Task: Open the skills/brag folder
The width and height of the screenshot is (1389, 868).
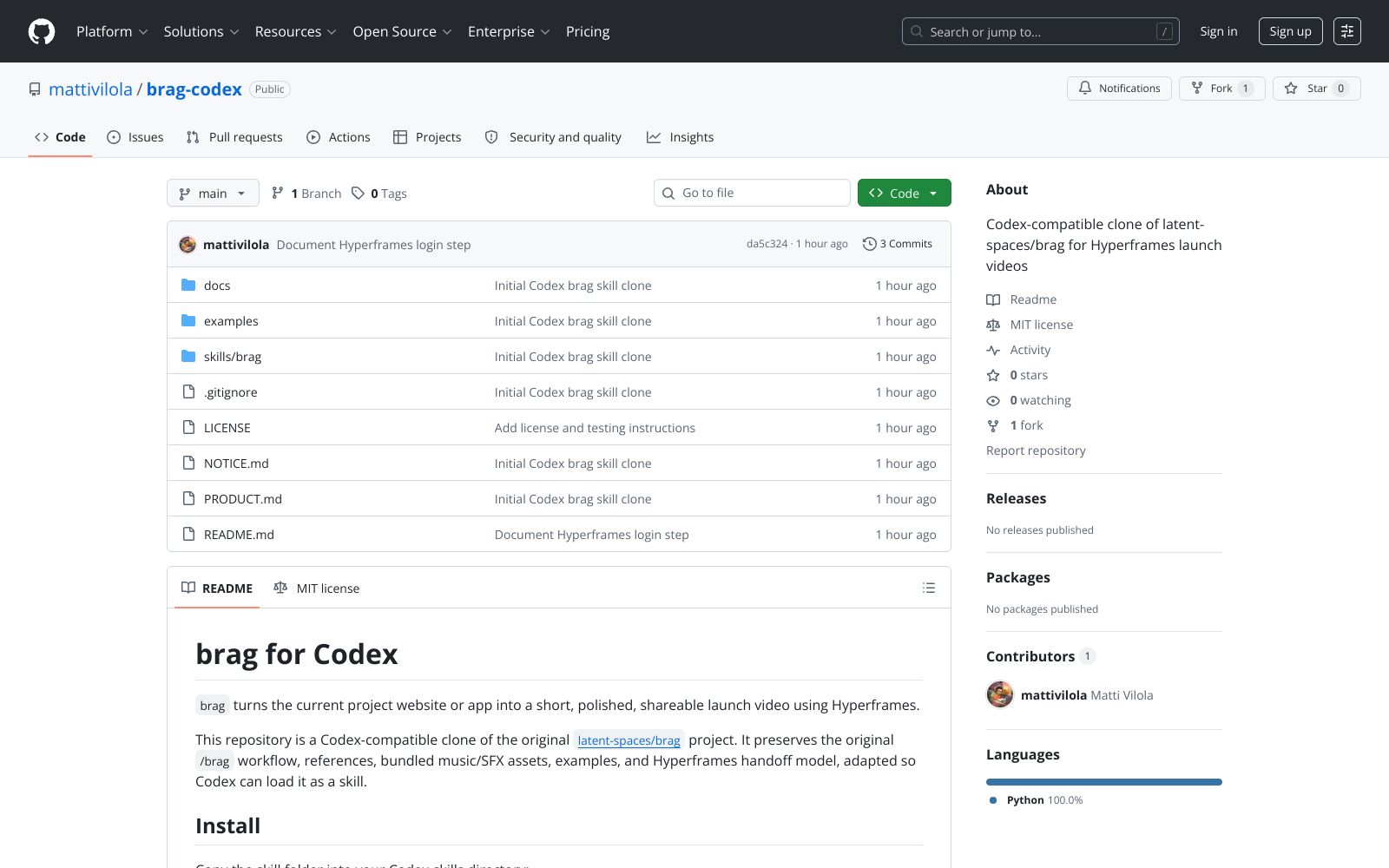Action: click(233, 357)
